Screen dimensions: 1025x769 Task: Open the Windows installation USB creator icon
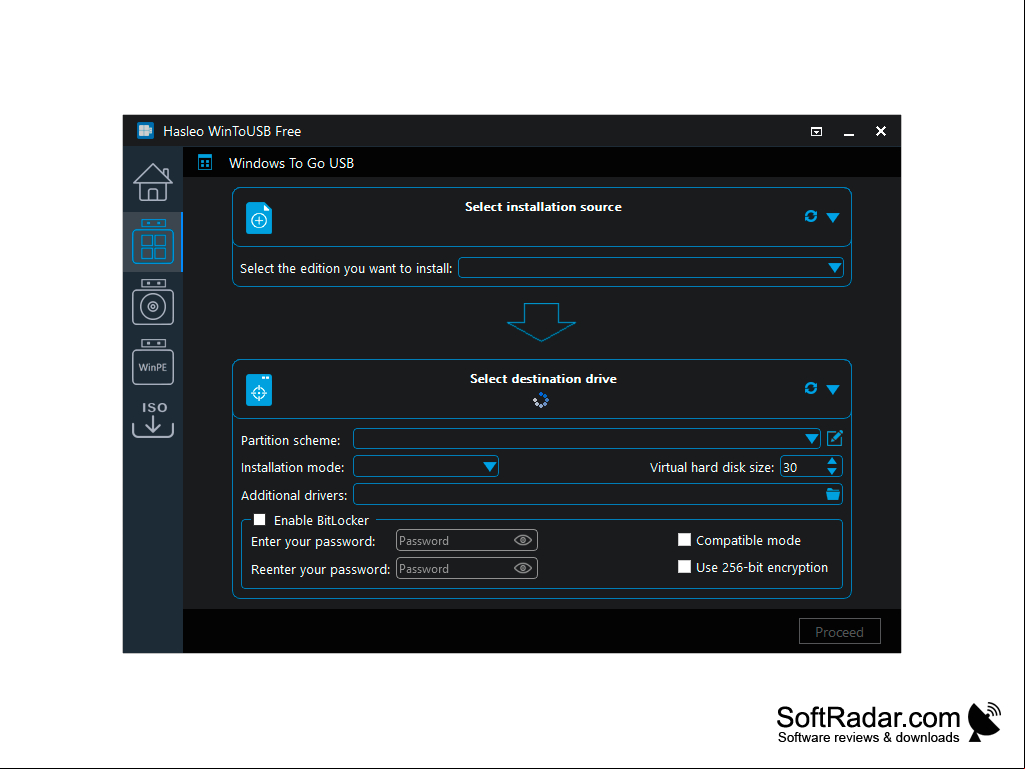(x=153, y=302)
